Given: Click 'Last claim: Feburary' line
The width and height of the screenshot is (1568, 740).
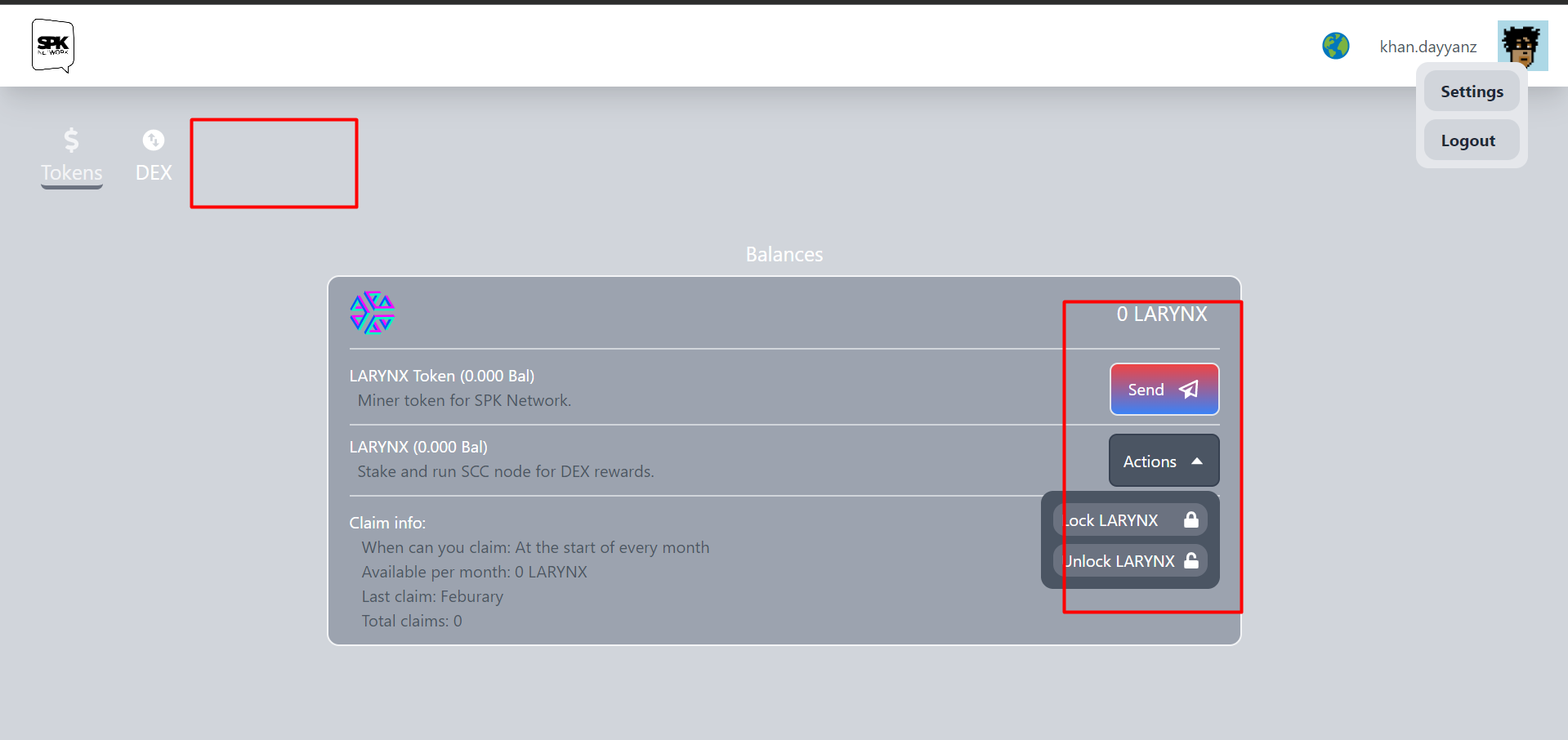Looking at the screenshot, I should (432, 596).
